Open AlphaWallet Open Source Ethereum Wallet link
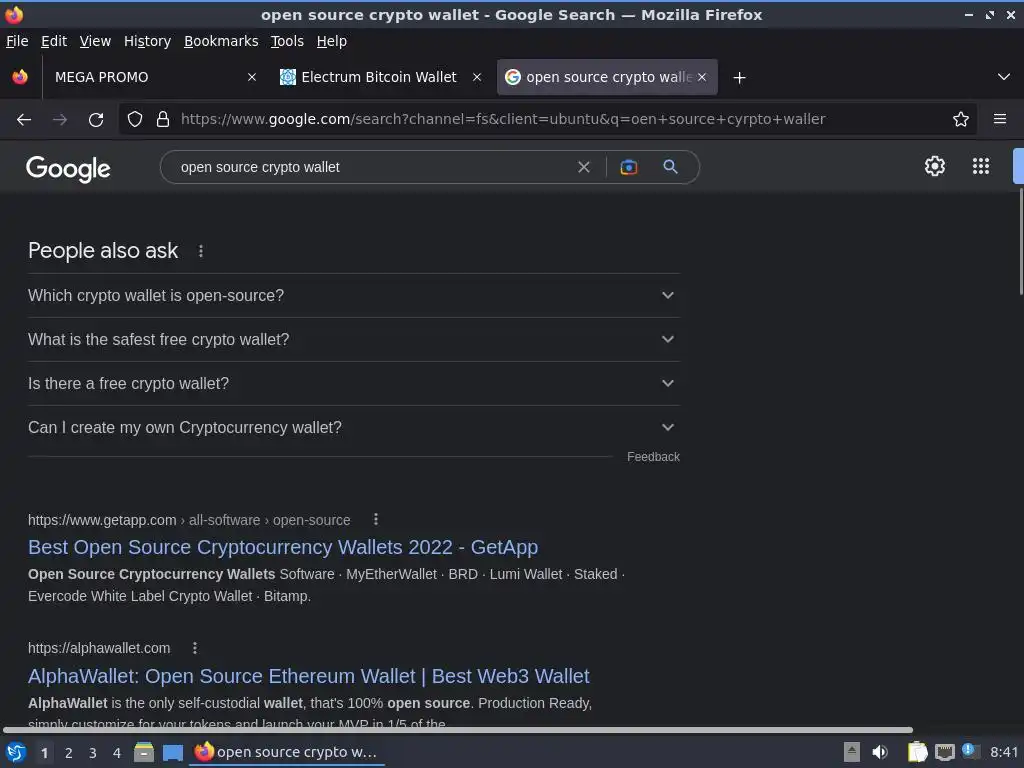The height and width of the screenshot is (768, 1024). pyautogui.click(x=308, y=676)
